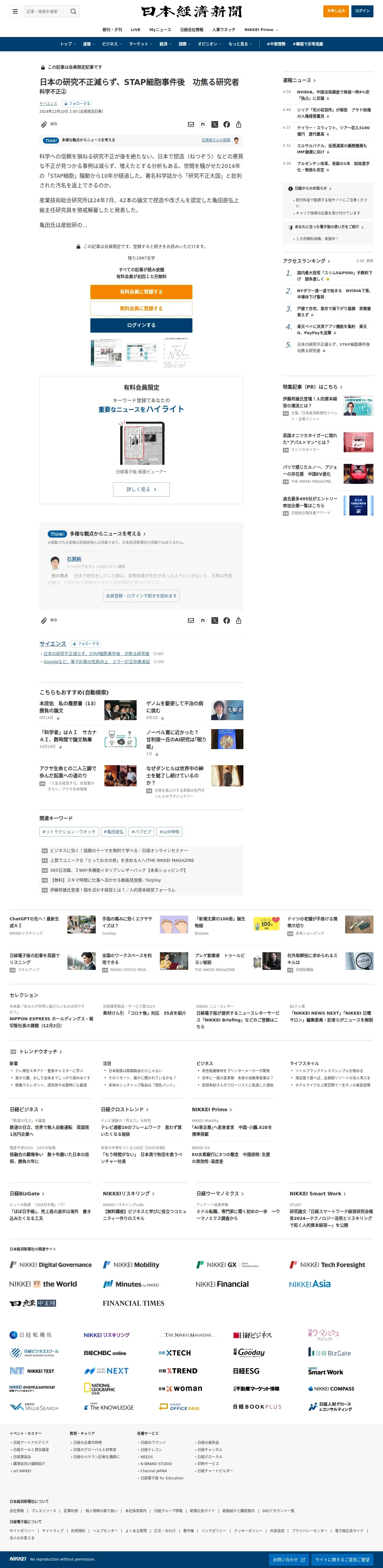Expand the オピニオン navigation dropdown

click(x=209, y=44)
